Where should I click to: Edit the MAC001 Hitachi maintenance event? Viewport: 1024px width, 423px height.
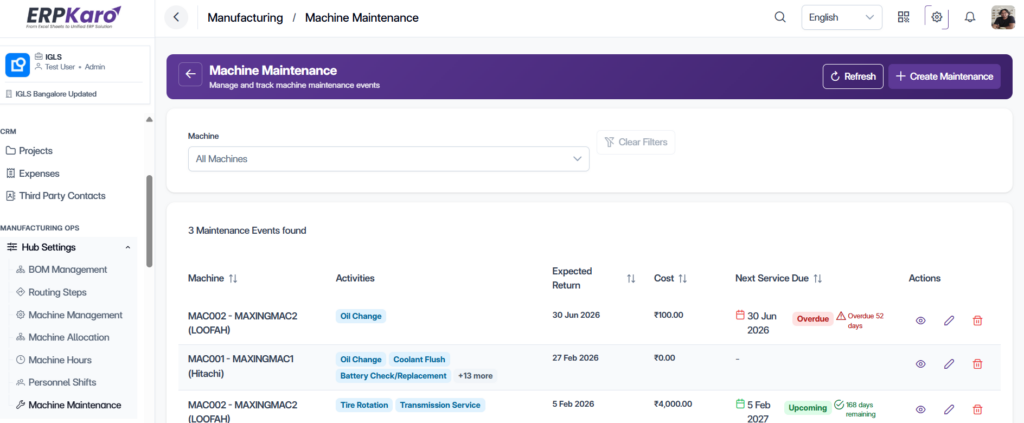[x=949, y=364]
